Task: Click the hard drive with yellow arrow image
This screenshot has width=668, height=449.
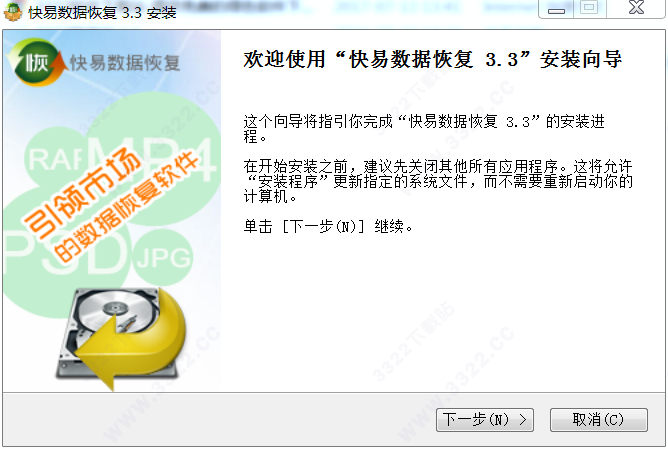Action: 121,339
